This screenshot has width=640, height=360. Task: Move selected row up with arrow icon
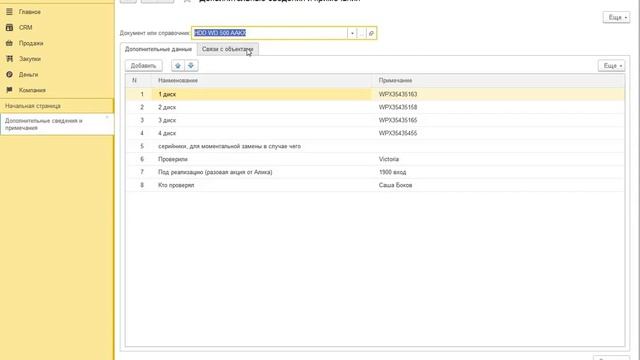[178, 66]
